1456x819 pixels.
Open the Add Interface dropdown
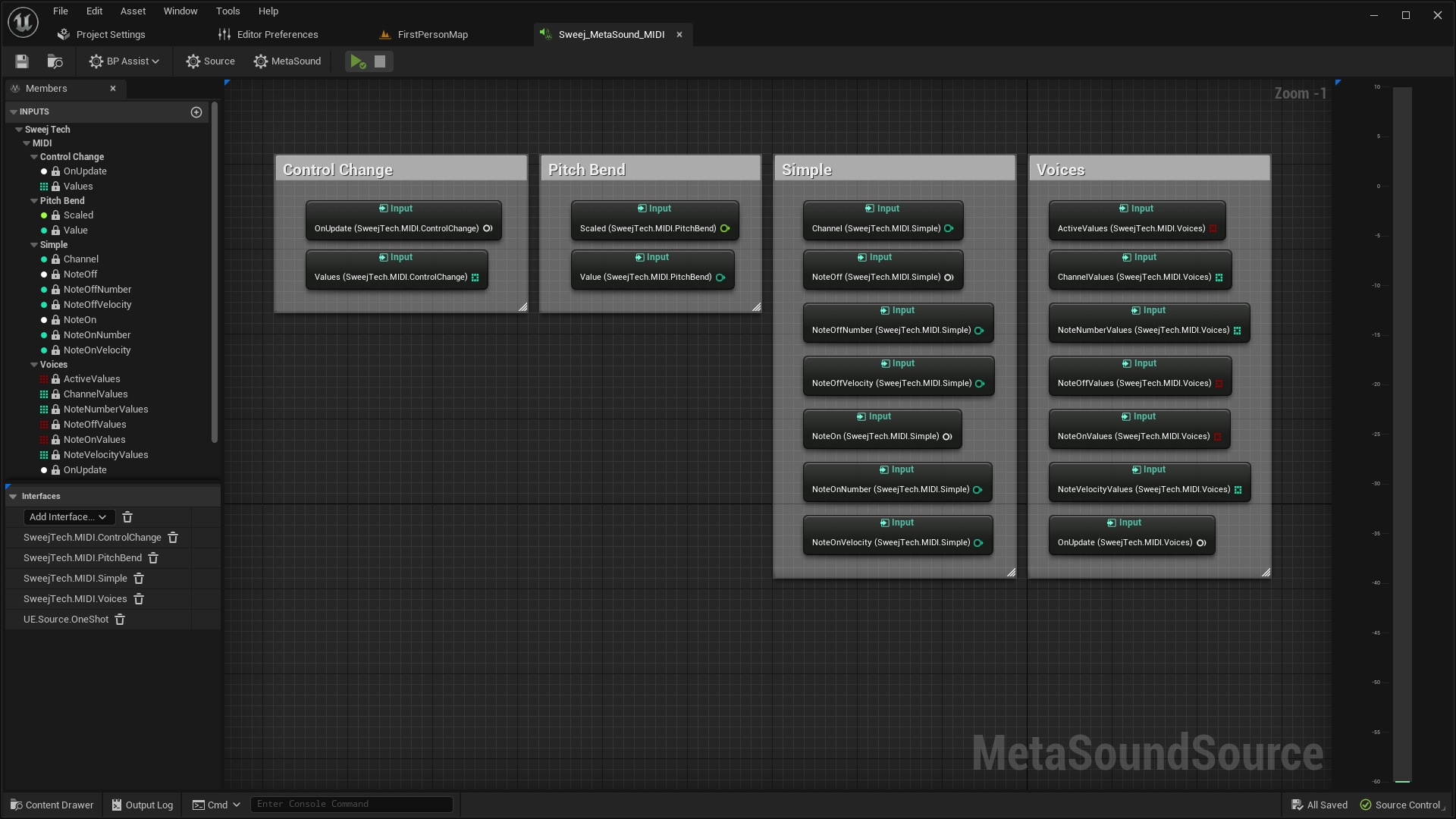pos(67,516)
